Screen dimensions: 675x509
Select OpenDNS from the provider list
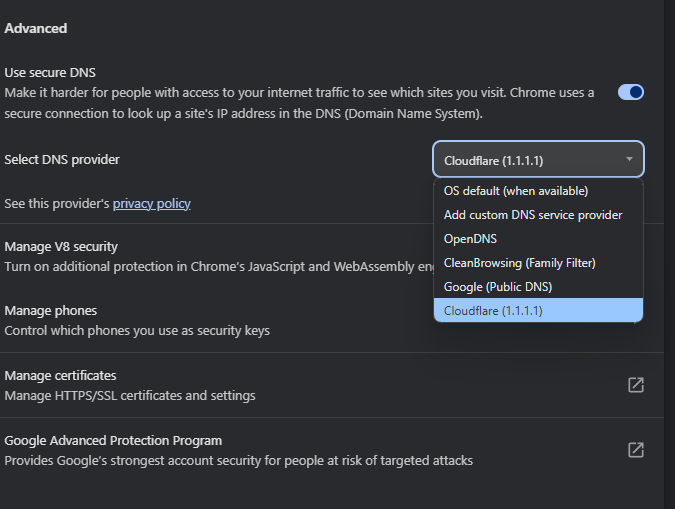[x=470, y=239]
